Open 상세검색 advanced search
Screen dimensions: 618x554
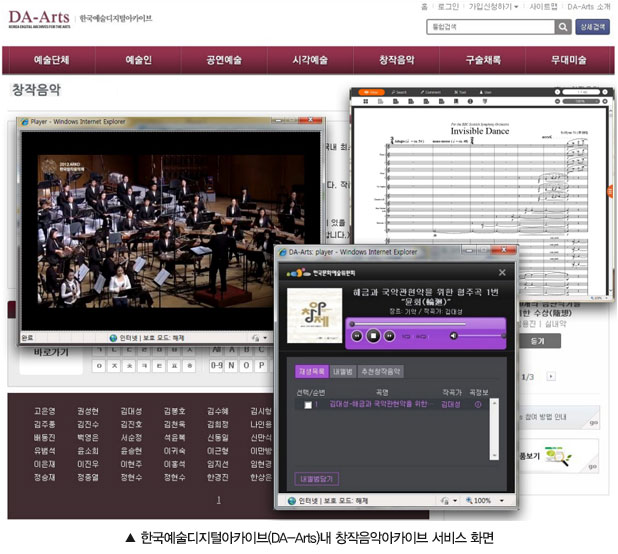(592, 27)
